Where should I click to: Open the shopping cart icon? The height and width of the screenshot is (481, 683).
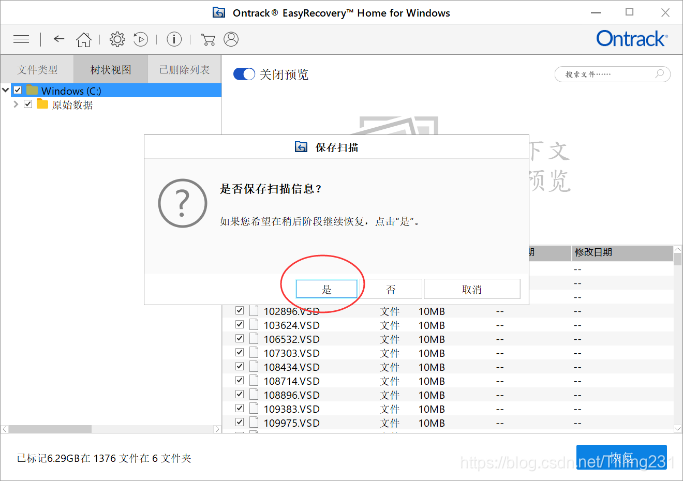point(208,40)
